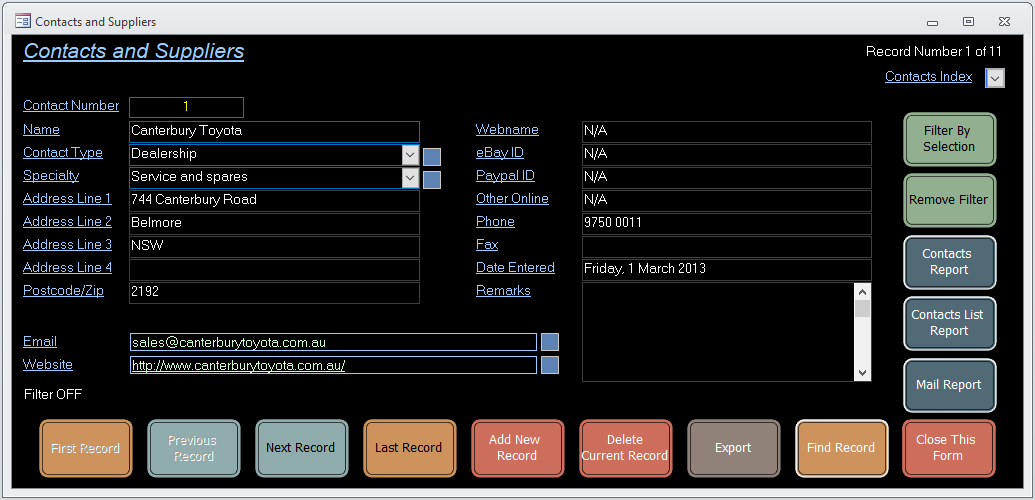Click the blue square beside Specialty
The image size is (1035, 500).
[x=432, y=180]
